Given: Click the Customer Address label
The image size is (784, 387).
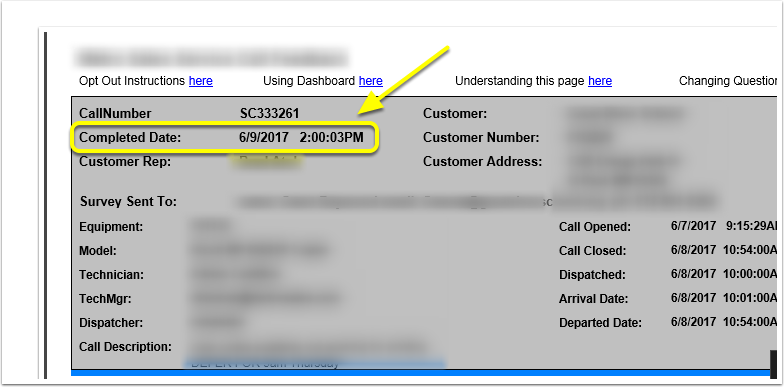Looking at the screenshot, I should [482, 162].
